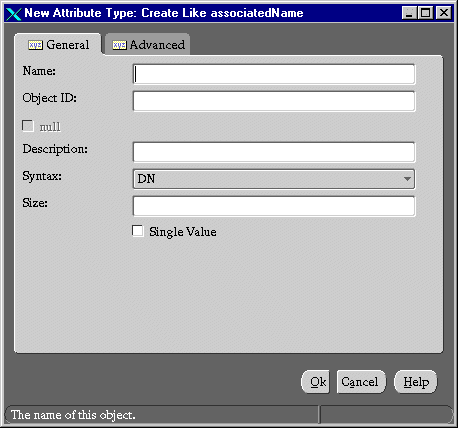The height and width of the screenshot is (428, 458).
Task: Select the General tab
Action: [58, 44]
